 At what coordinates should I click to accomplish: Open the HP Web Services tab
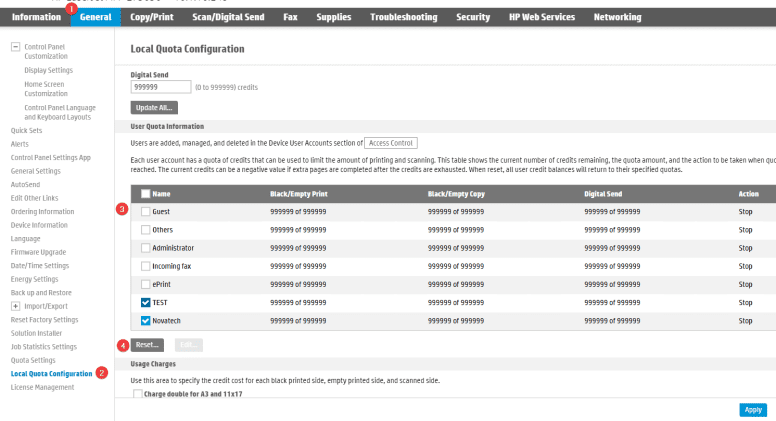541,18
